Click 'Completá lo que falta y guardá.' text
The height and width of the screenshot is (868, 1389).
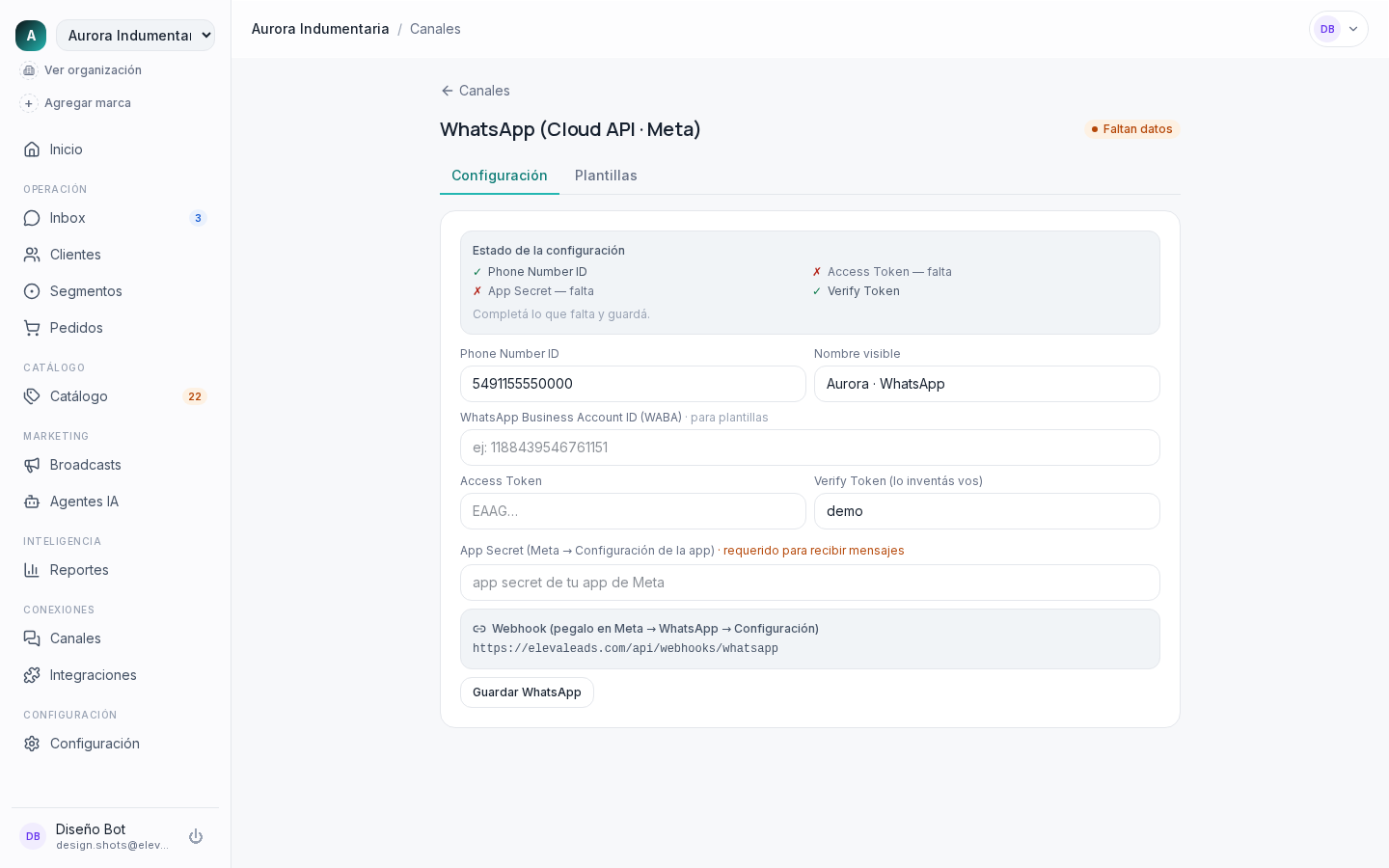point(561,314)
